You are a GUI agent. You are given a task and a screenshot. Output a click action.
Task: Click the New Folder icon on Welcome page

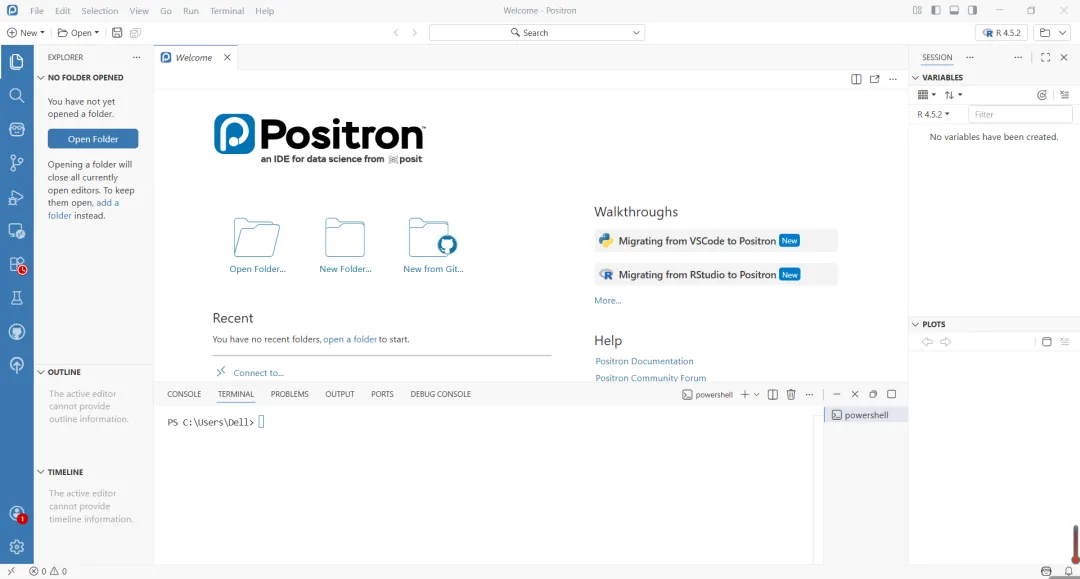[344, 238]
